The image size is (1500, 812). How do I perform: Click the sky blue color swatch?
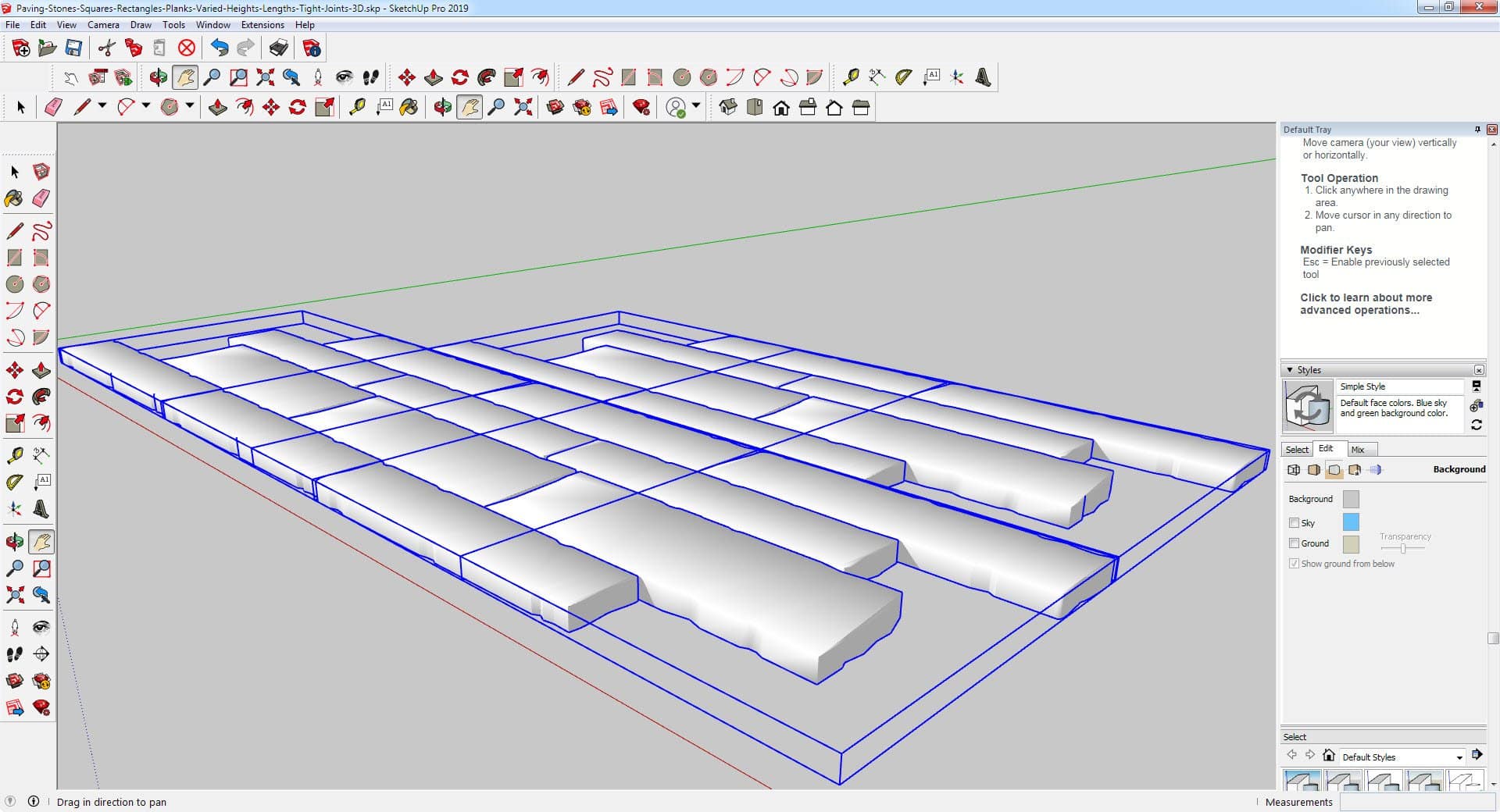coord(1350,522)
